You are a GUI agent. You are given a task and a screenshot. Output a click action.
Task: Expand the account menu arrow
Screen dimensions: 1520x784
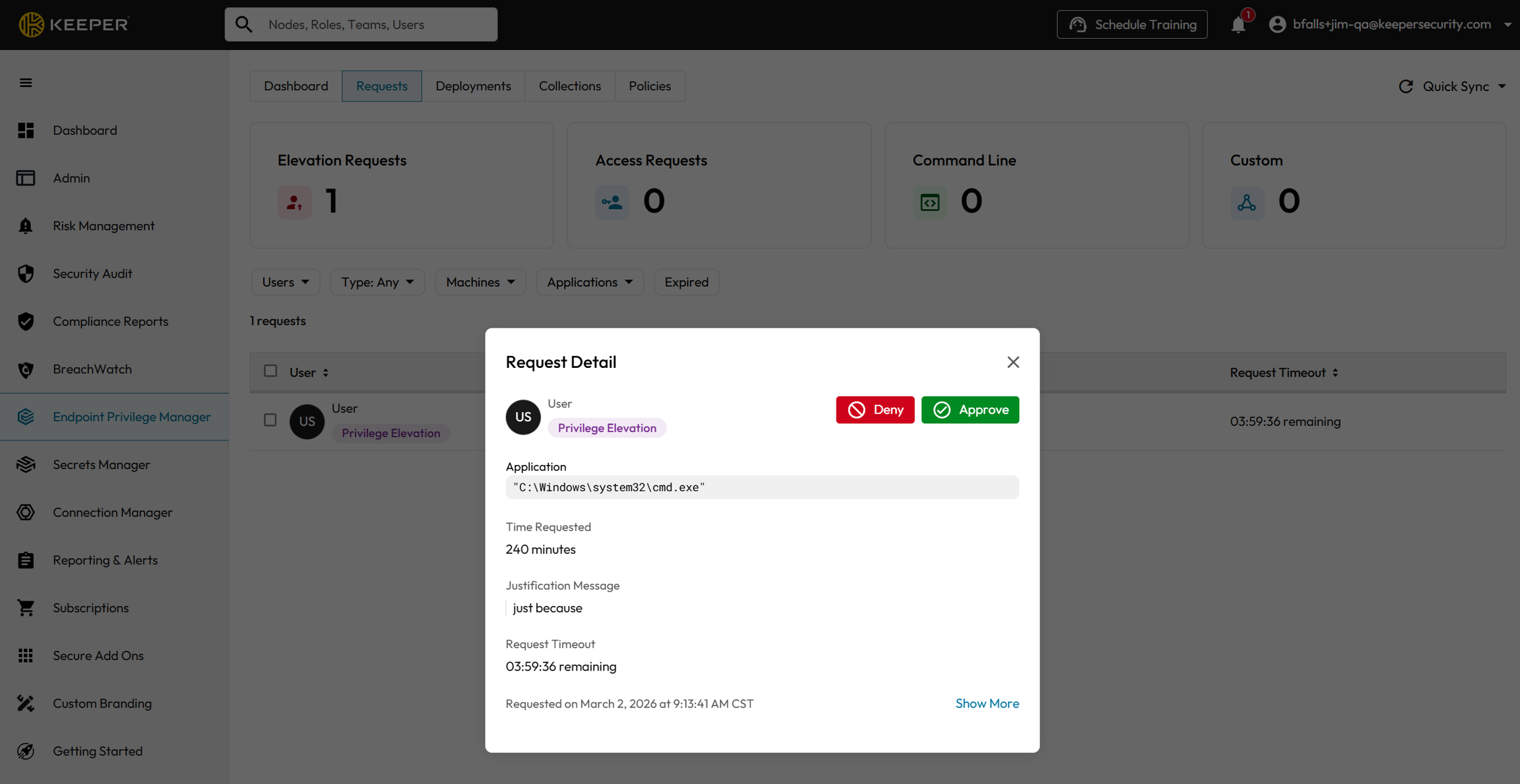click(1507, 24)
